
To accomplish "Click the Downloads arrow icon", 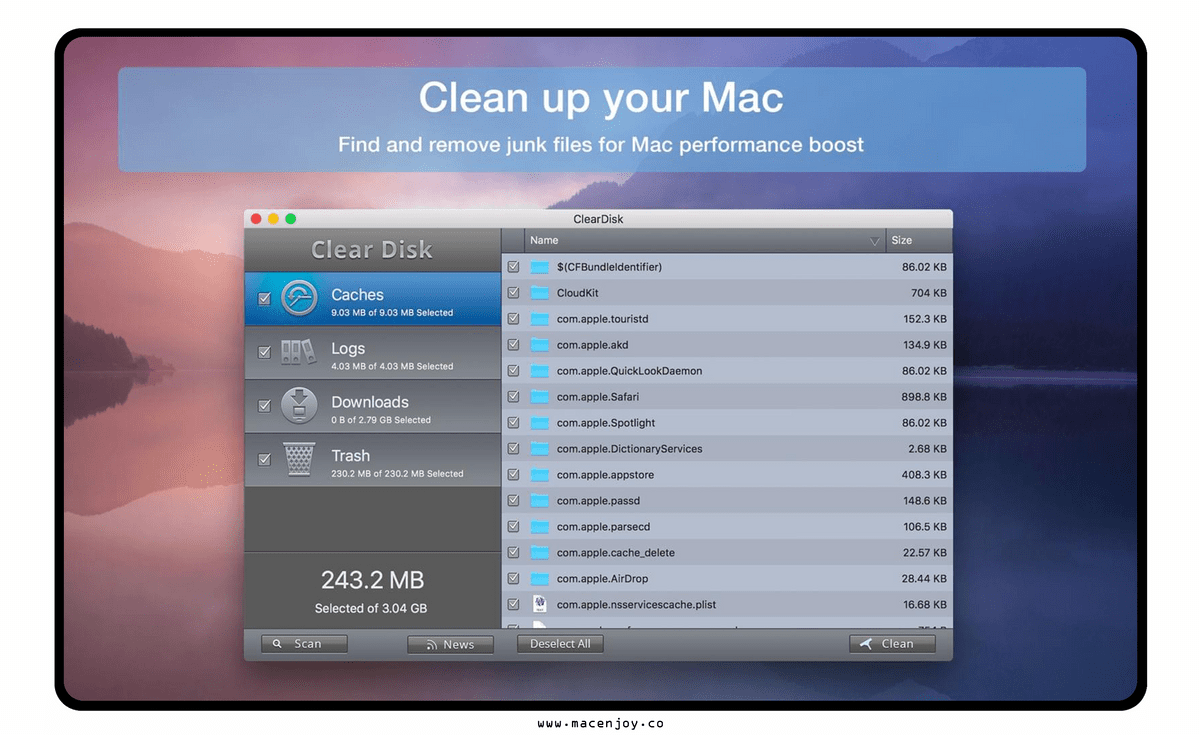I will coord(299,406).
